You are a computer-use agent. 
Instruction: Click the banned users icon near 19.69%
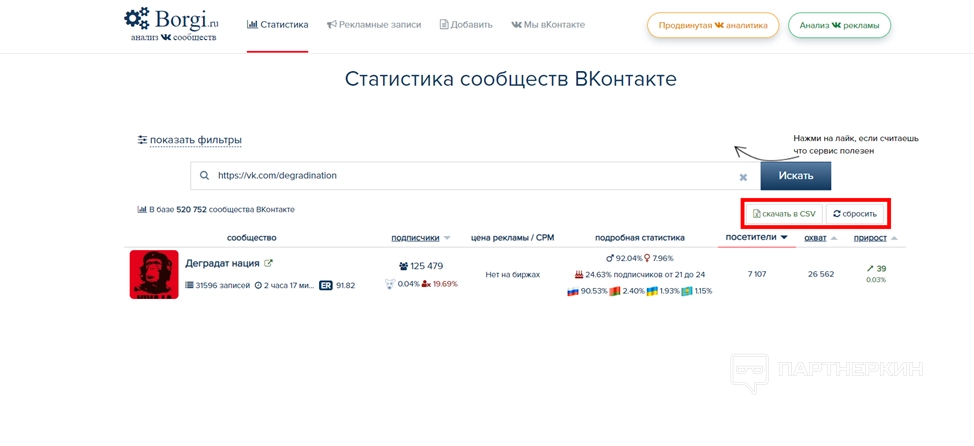(x=426, y=284)
